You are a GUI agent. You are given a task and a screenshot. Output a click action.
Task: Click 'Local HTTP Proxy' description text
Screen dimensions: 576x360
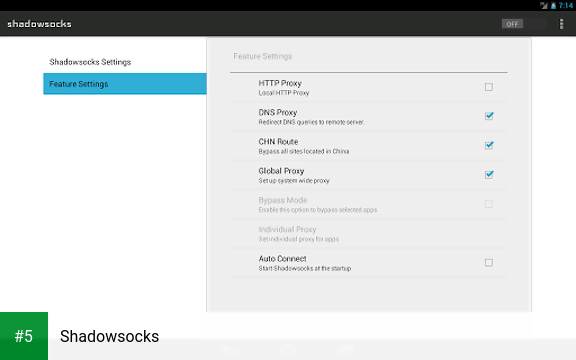pyautogui.click(x=284, y=93)
